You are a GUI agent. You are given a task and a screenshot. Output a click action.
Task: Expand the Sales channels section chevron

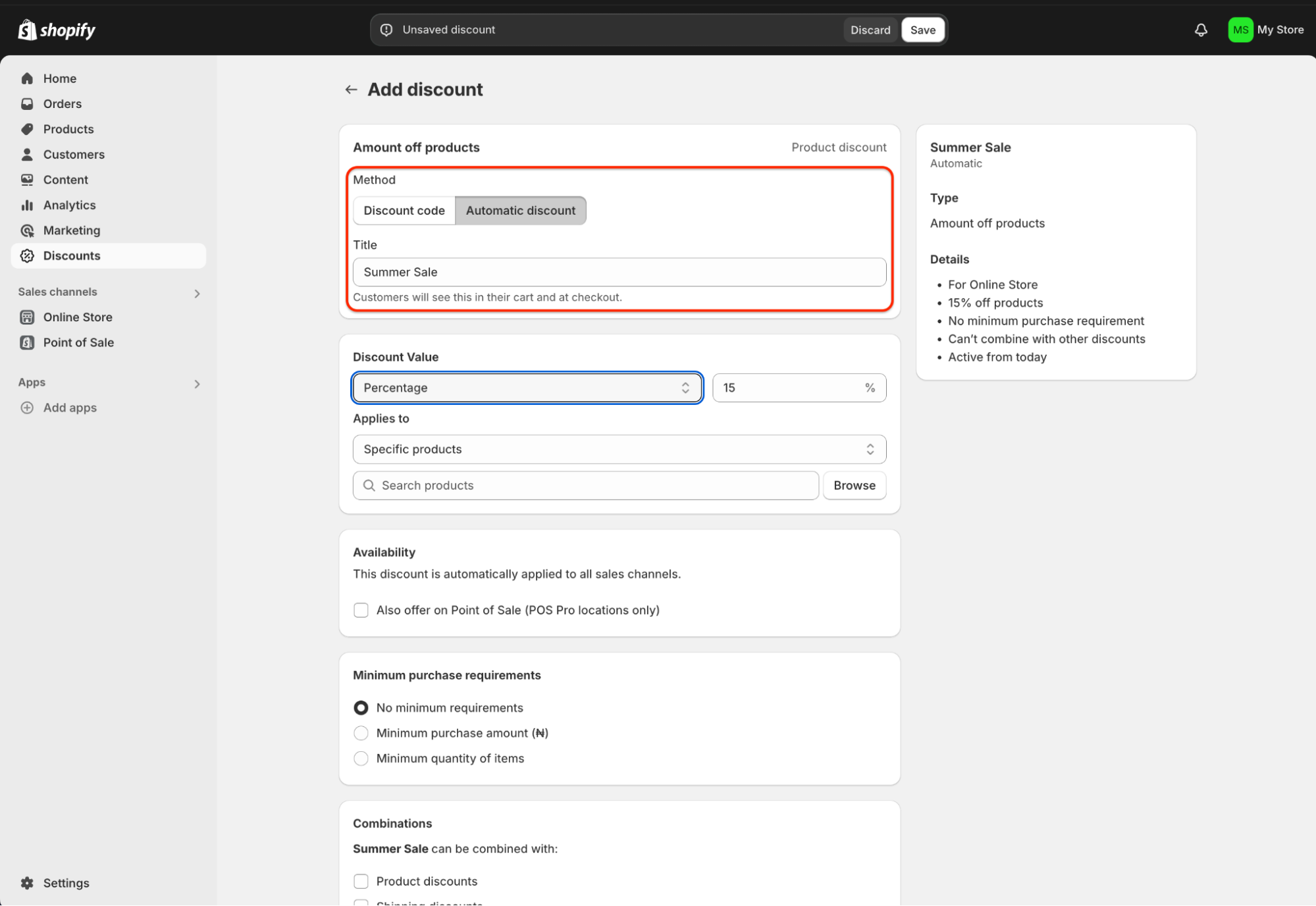197,293
